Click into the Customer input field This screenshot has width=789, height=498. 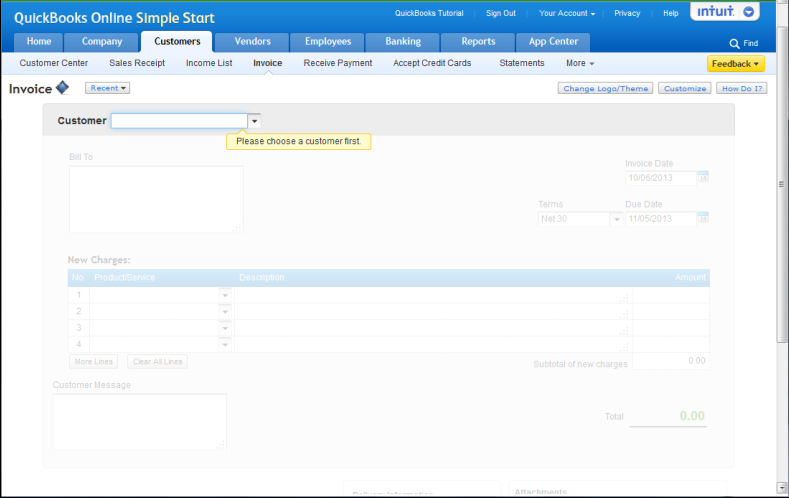pos(179,121)
